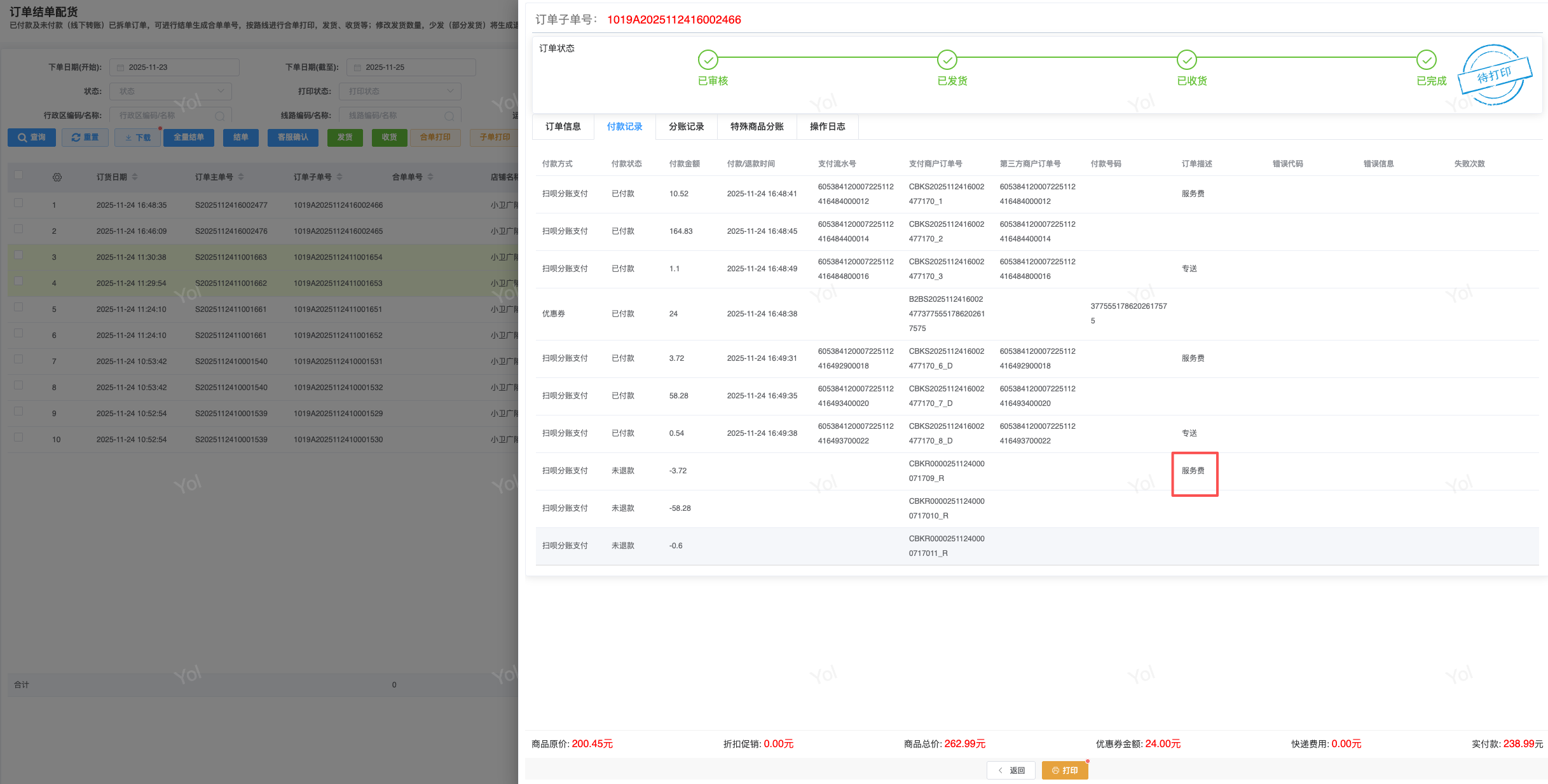Click the sort arrows beside 合单单号 header
This screenshot has height=784, width=1548.
coord(430,177)
